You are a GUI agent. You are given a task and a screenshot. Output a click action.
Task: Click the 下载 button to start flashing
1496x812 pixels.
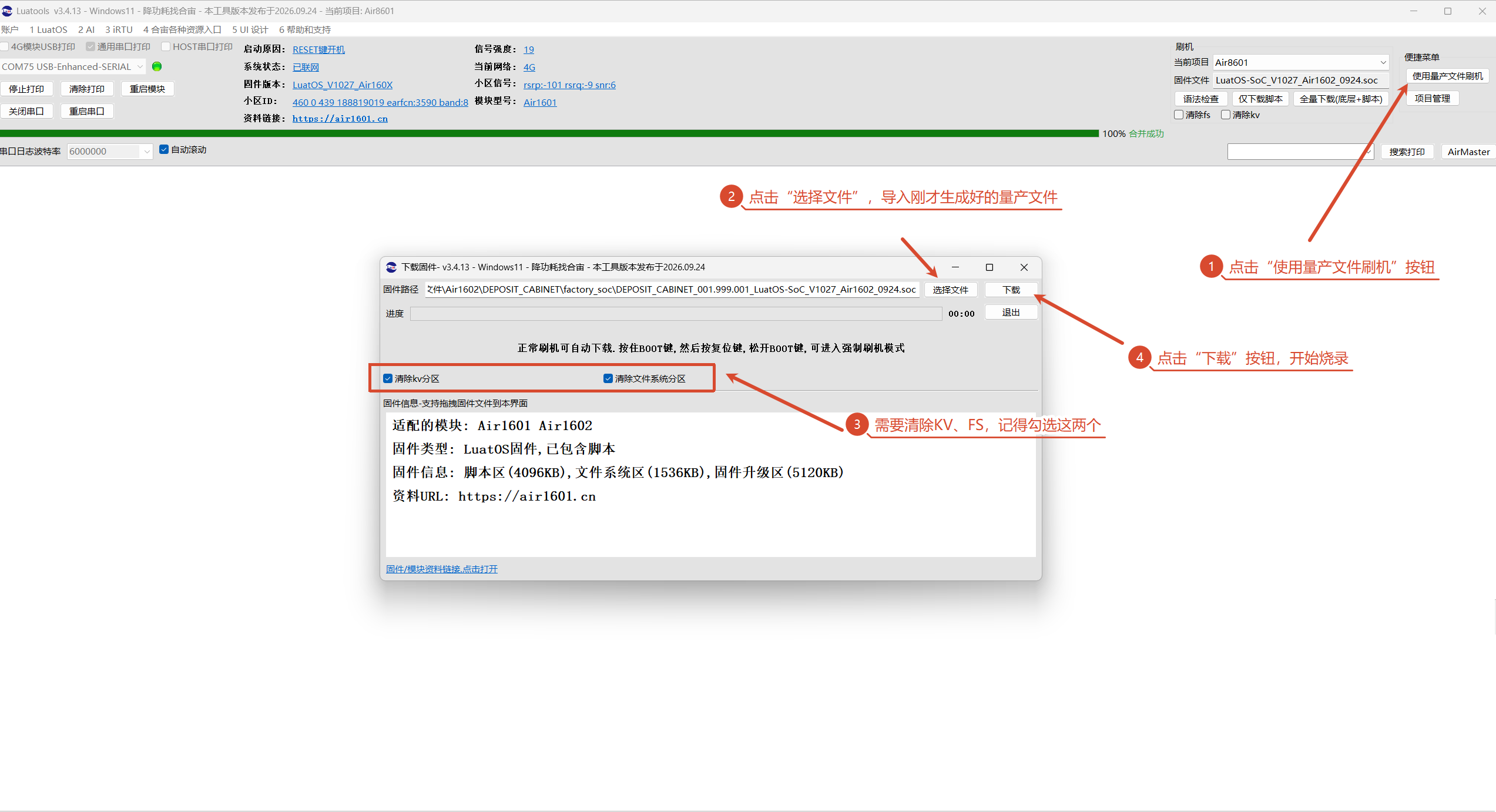coord(1011,290)
